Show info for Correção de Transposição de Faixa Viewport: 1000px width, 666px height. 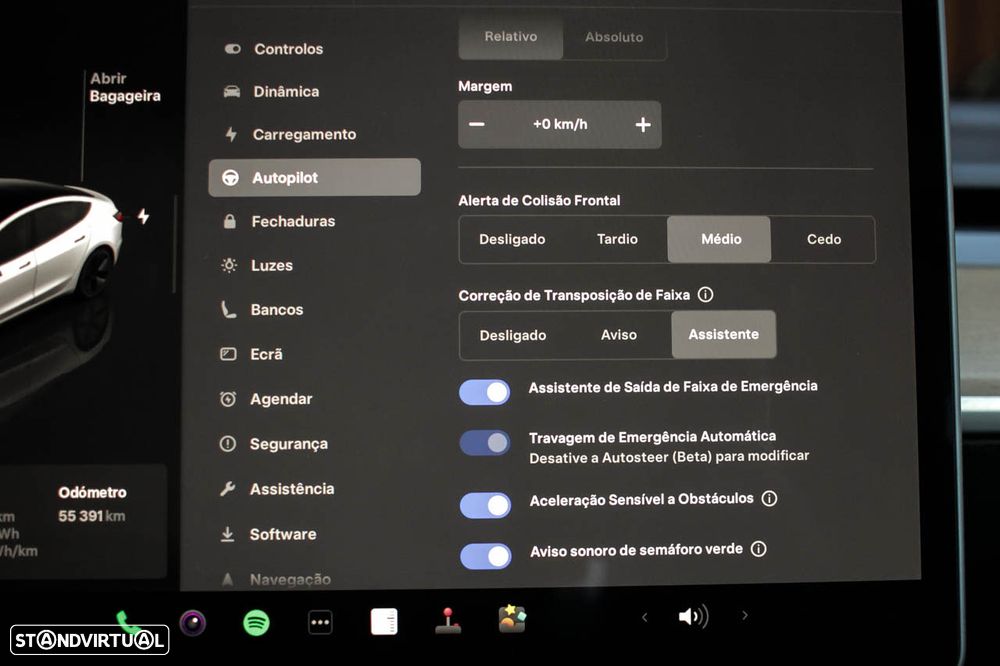coord(705,295)
